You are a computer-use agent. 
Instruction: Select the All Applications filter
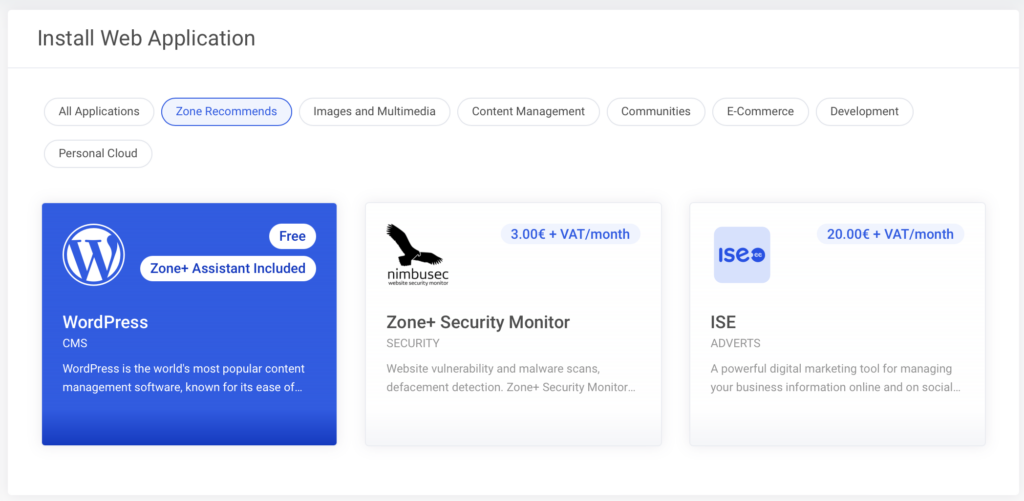click(x=99, y=112)
